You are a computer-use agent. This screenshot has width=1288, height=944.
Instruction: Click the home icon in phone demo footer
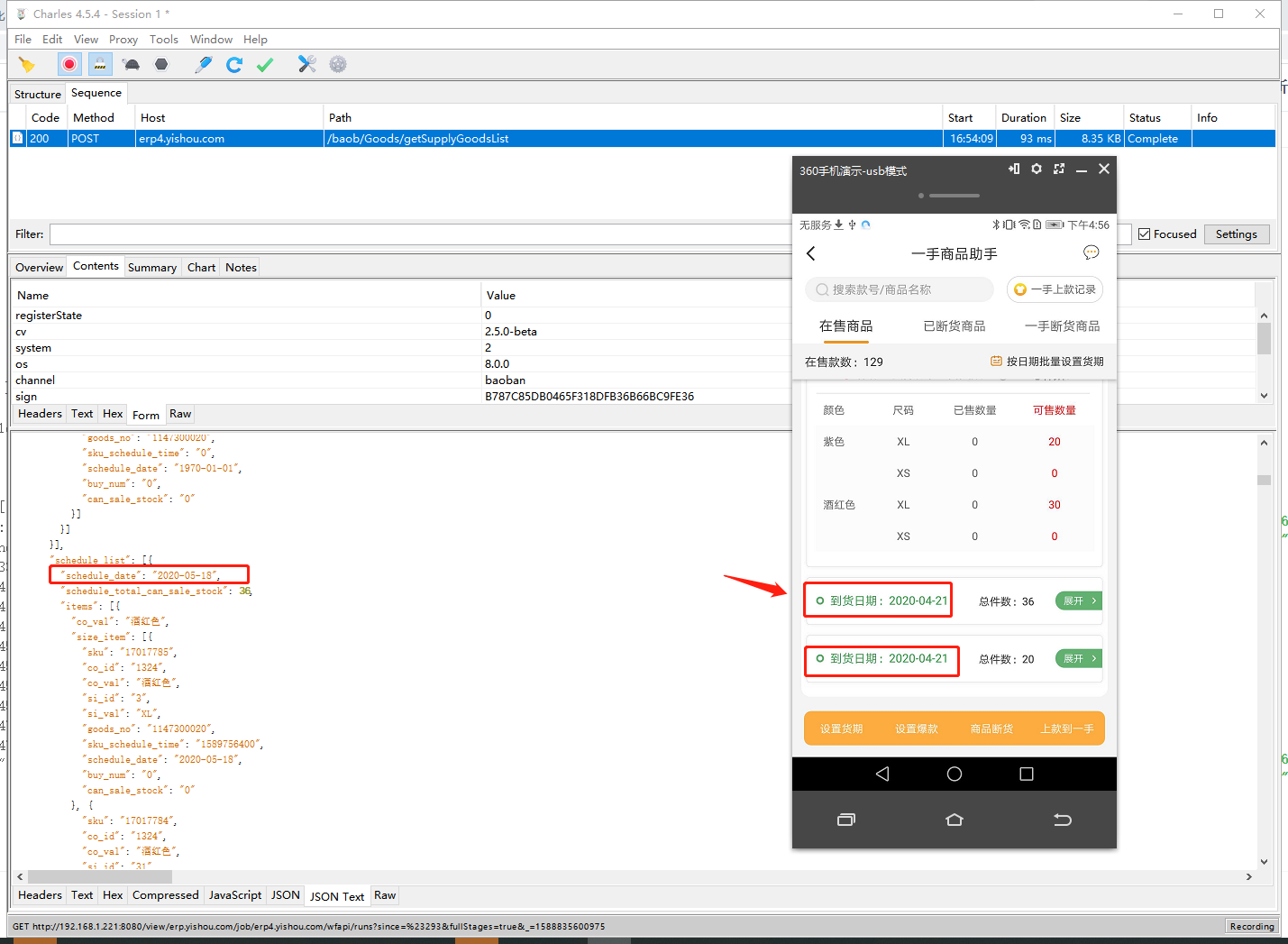(955, 820)
